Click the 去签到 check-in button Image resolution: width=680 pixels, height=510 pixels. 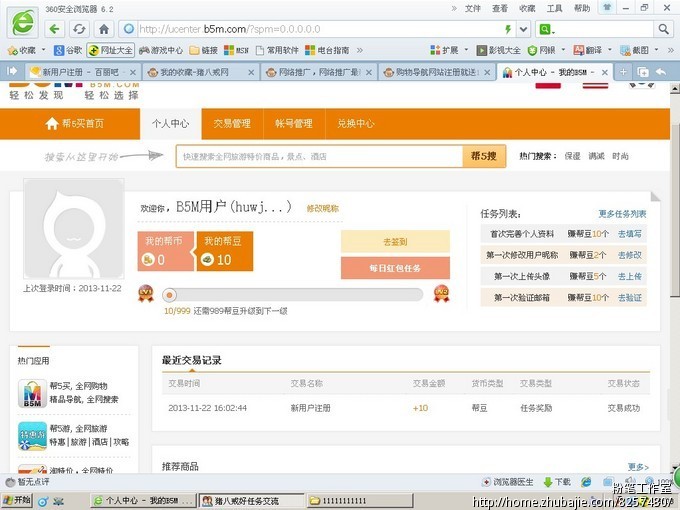click(395, 242)
